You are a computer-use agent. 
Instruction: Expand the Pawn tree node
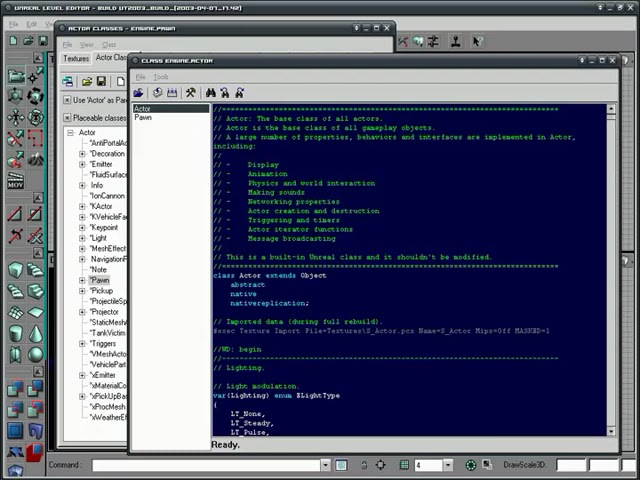[x=82, y=280]
